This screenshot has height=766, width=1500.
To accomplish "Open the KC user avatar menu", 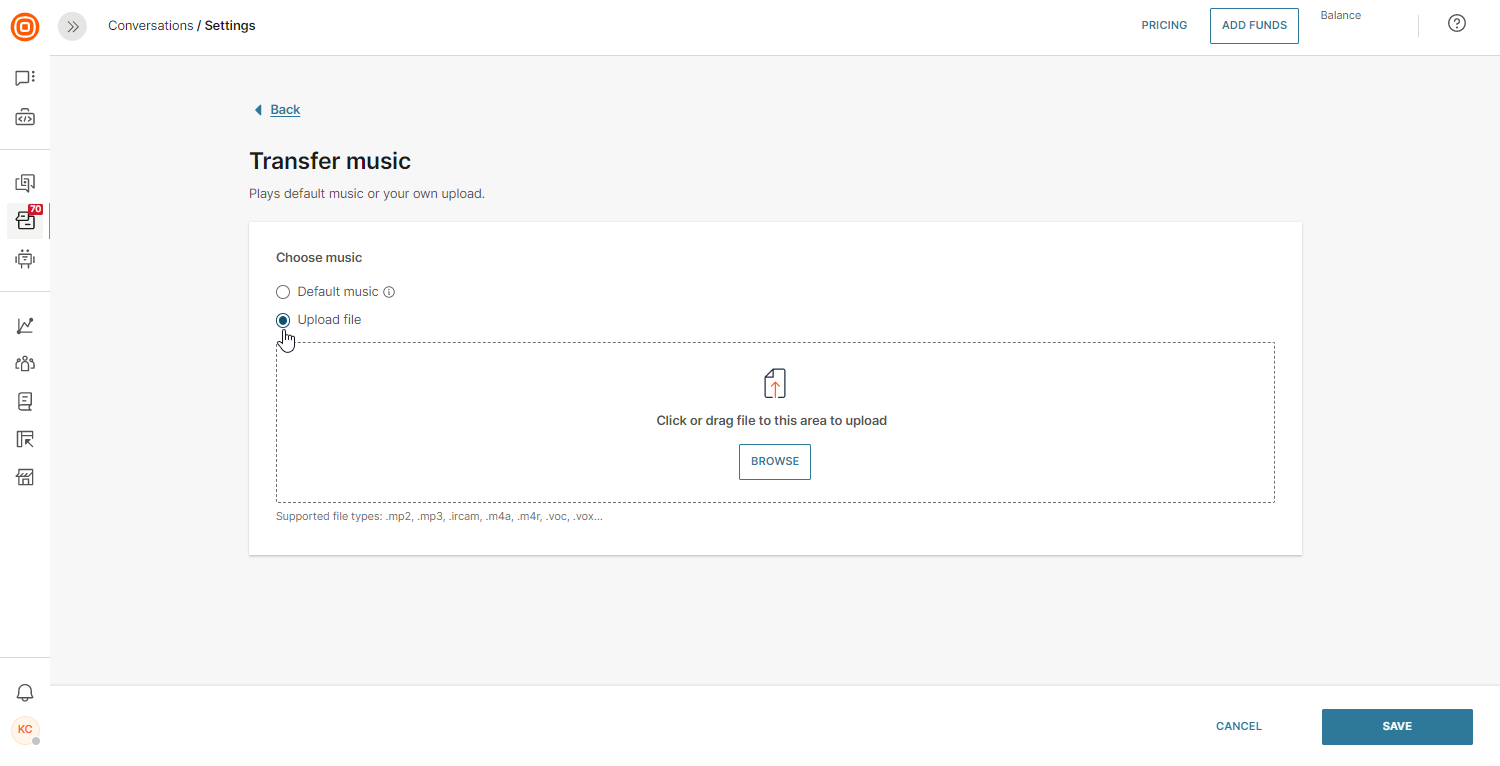I will pyautogui.click(x=25, y=730).
